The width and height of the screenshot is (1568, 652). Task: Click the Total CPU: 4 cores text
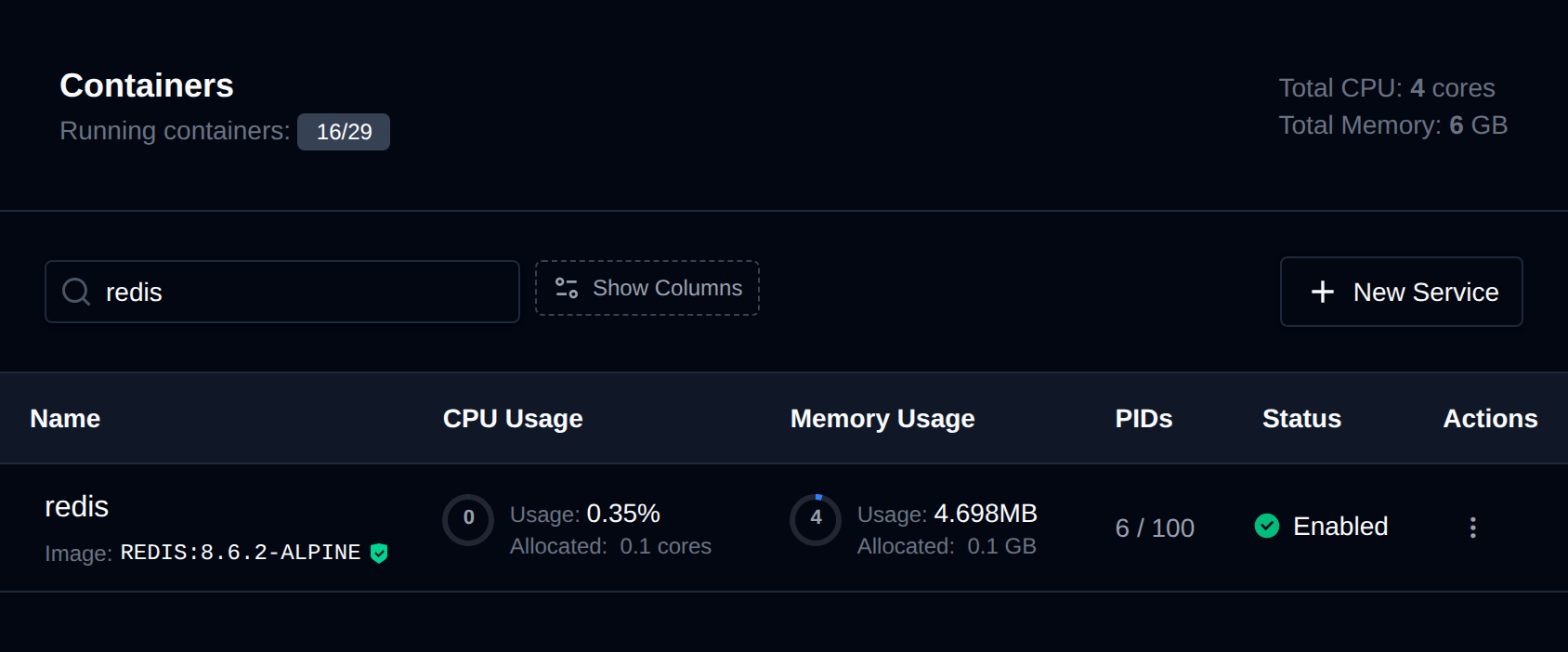(1387, 88)
